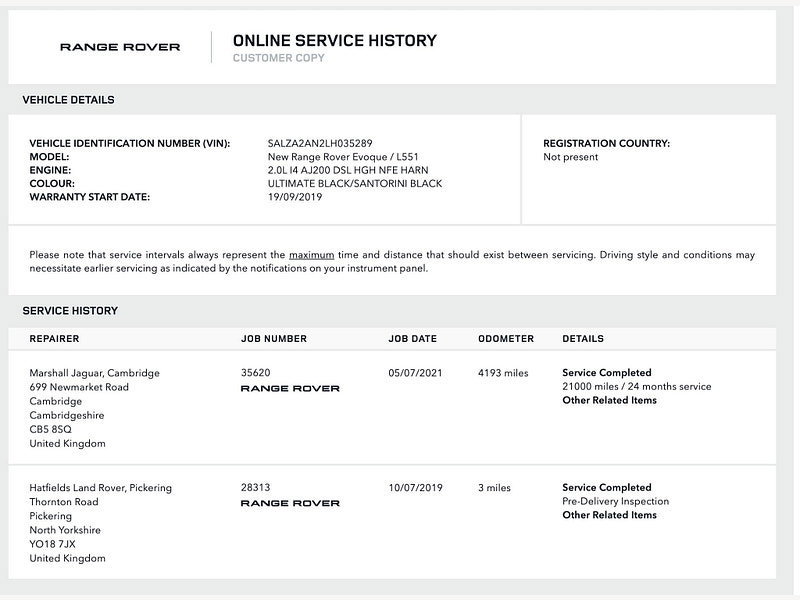The image size is (800, 600).
Task: Click the Repairer column header
Action: point(54,339)
